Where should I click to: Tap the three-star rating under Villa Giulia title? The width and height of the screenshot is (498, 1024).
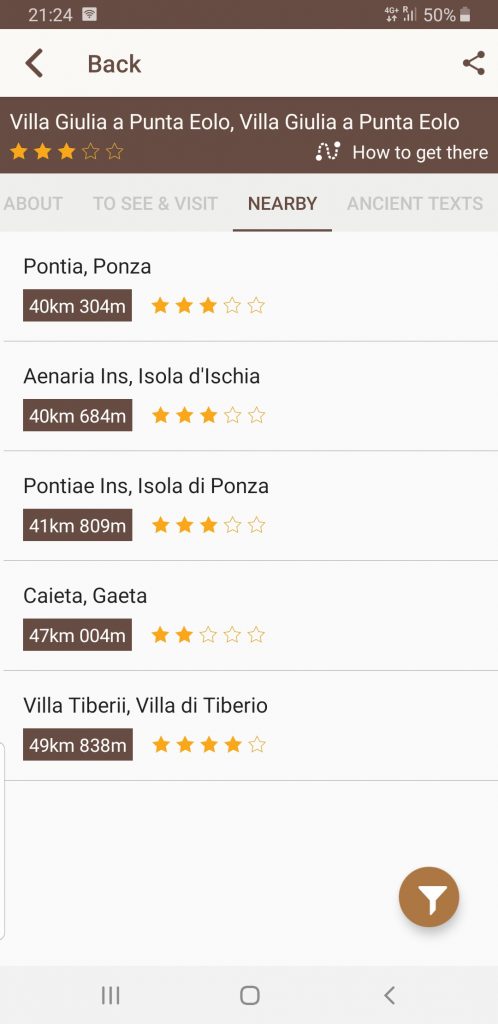coord(67,152)
